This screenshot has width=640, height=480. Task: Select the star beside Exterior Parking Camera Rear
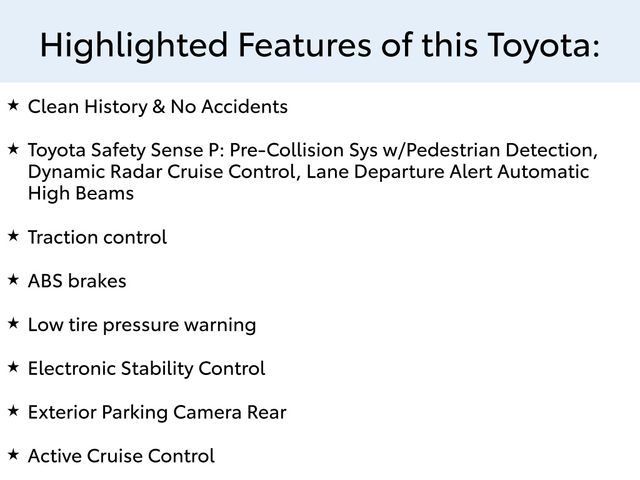pyautogui.click(x=12, y=410)
